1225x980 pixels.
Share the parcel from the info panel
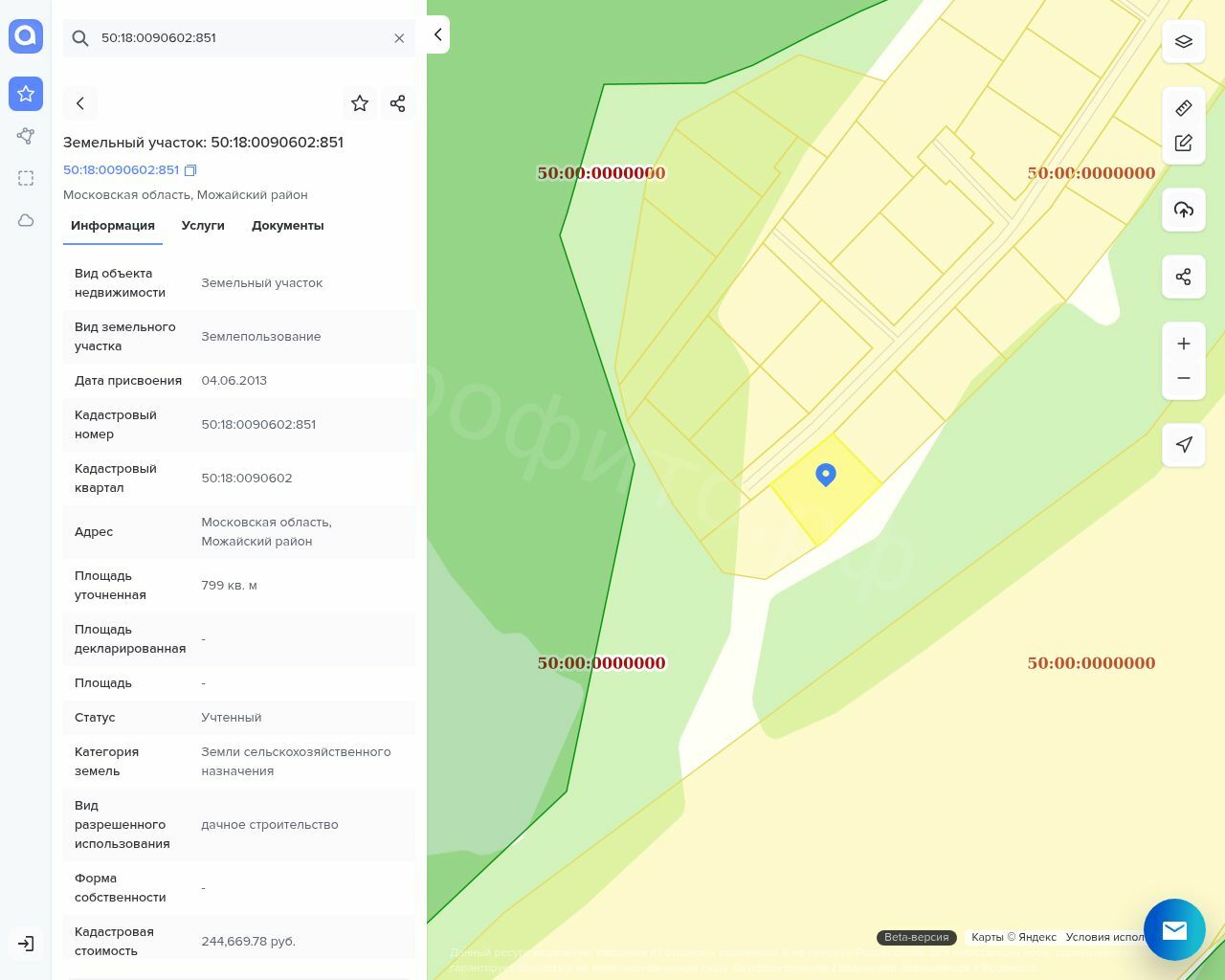(398, 103)
